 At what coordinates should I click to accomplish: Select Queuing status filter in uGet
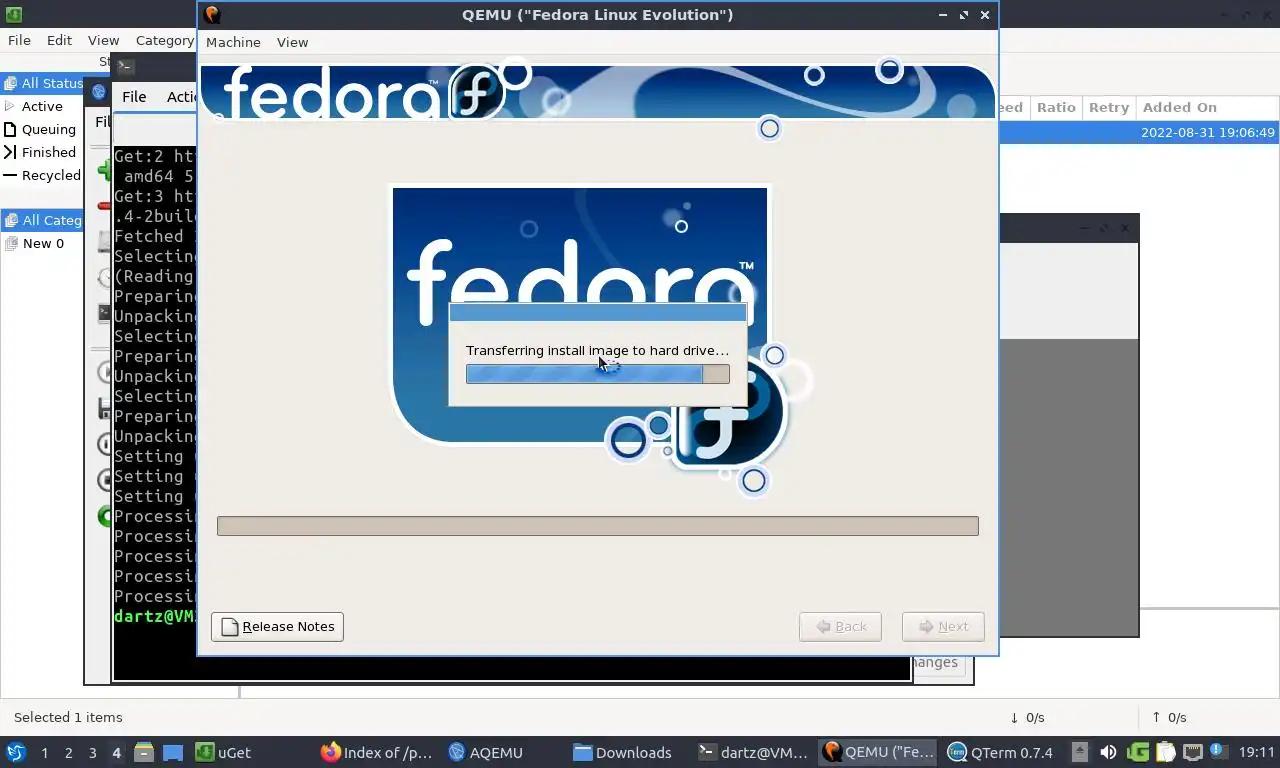[41, 129]
